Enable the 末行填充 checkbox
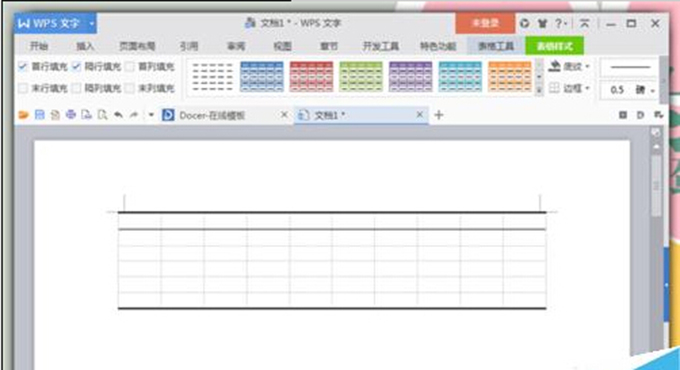 coord(23,88)
